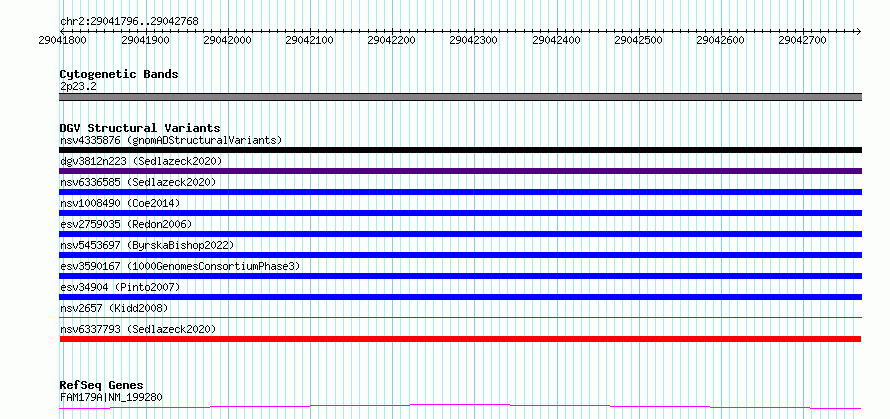Click ruler position 29042700
This screenshot has height=419, width=890.
pos(803,40)
